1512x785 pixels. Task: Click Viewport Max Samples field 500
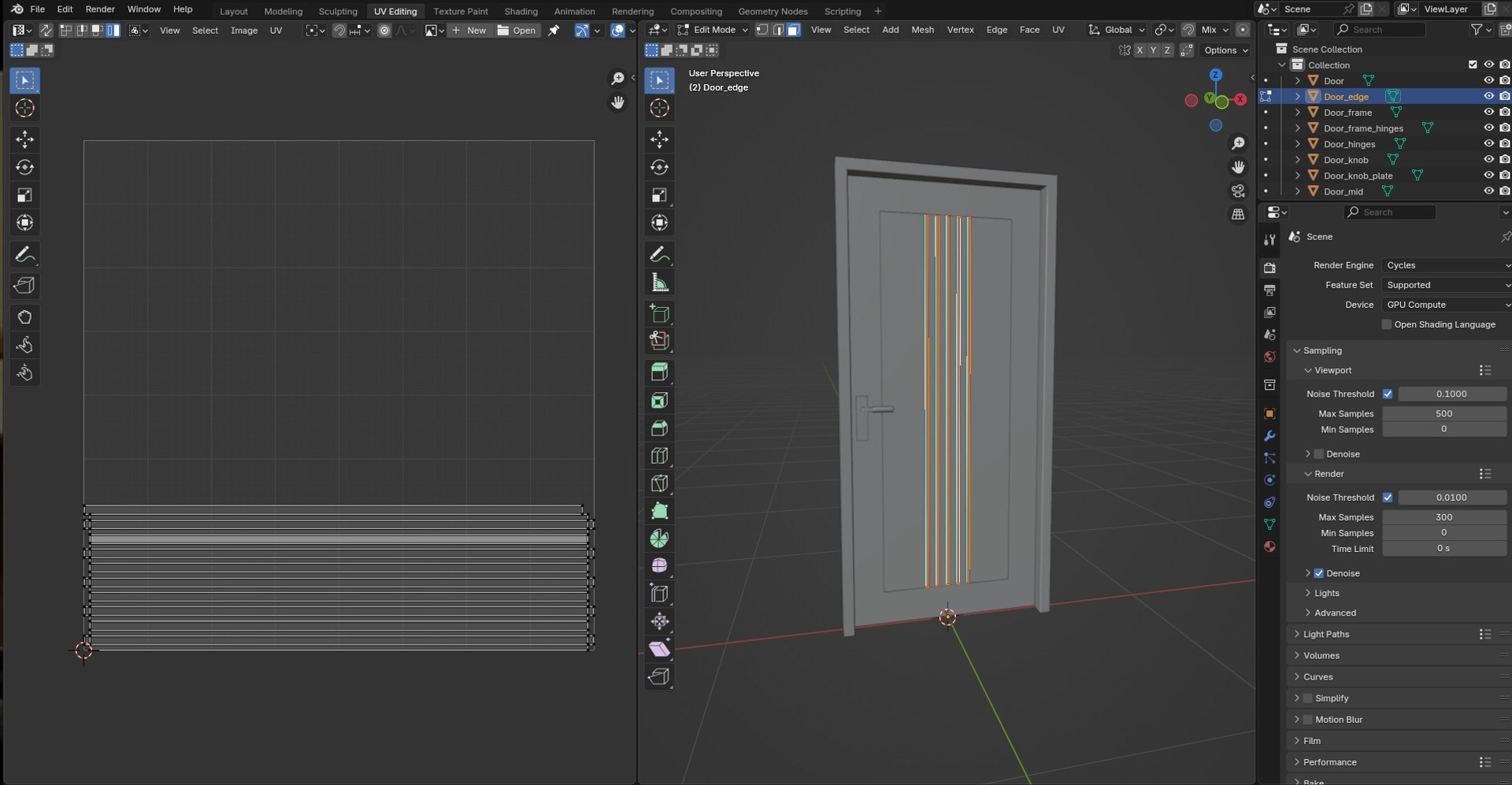(x=1443, y=413)
